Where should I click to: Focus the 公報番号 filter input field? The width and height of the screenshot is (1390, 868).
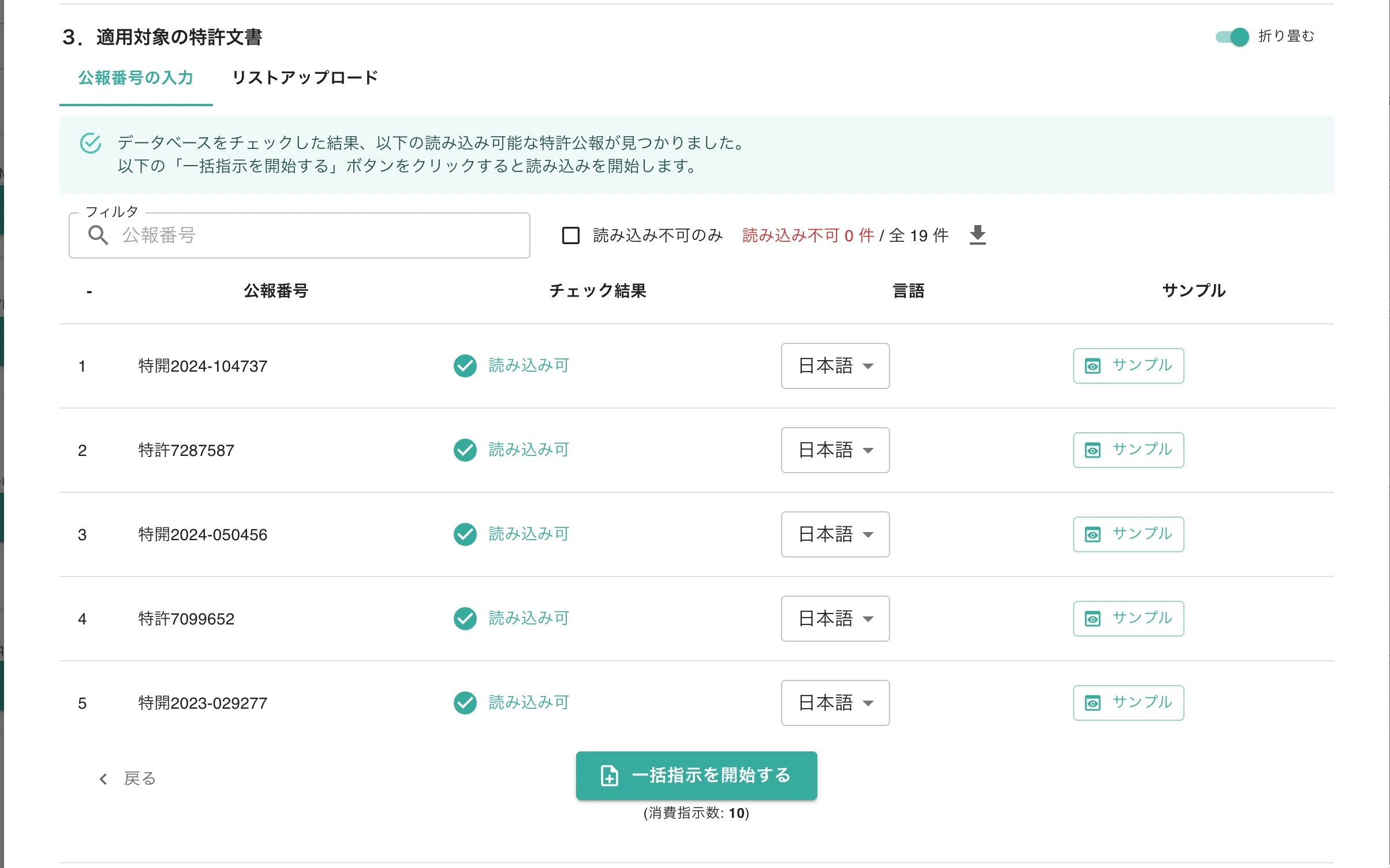pos(299,235)
